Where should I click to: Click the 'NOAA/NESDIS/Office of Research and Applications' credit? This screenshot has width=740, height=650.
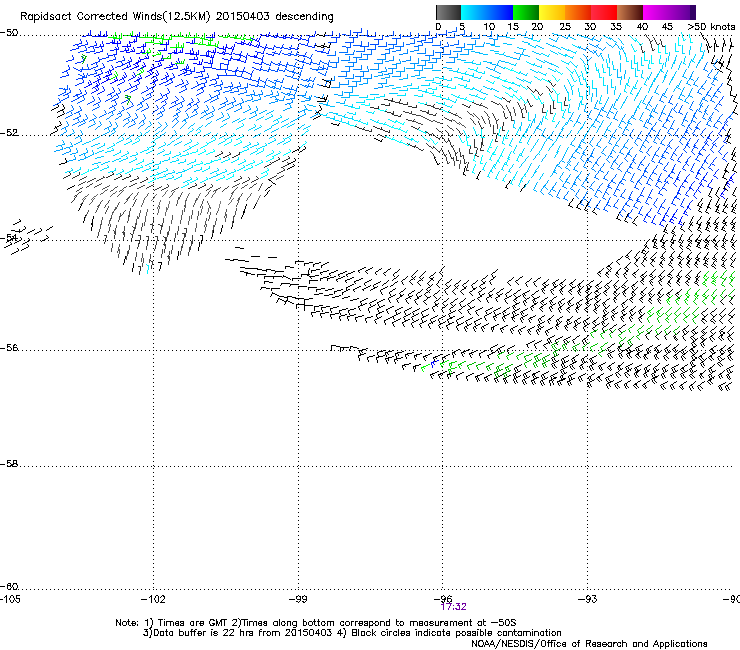589,644
